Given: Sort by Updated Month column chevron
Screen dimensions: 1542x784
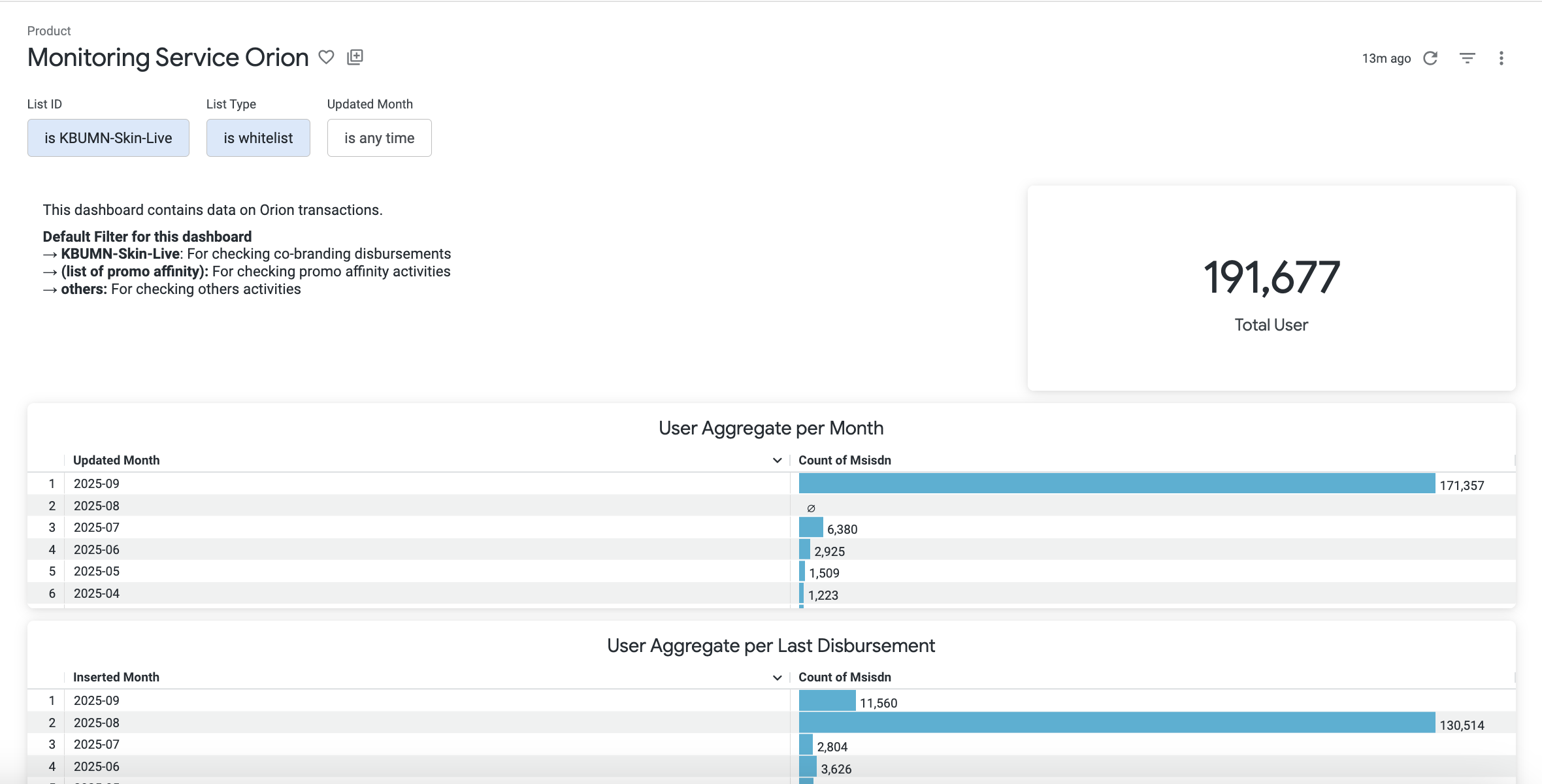Looking at the screenshot, I should pyautogui.click(x=778, y=461).
